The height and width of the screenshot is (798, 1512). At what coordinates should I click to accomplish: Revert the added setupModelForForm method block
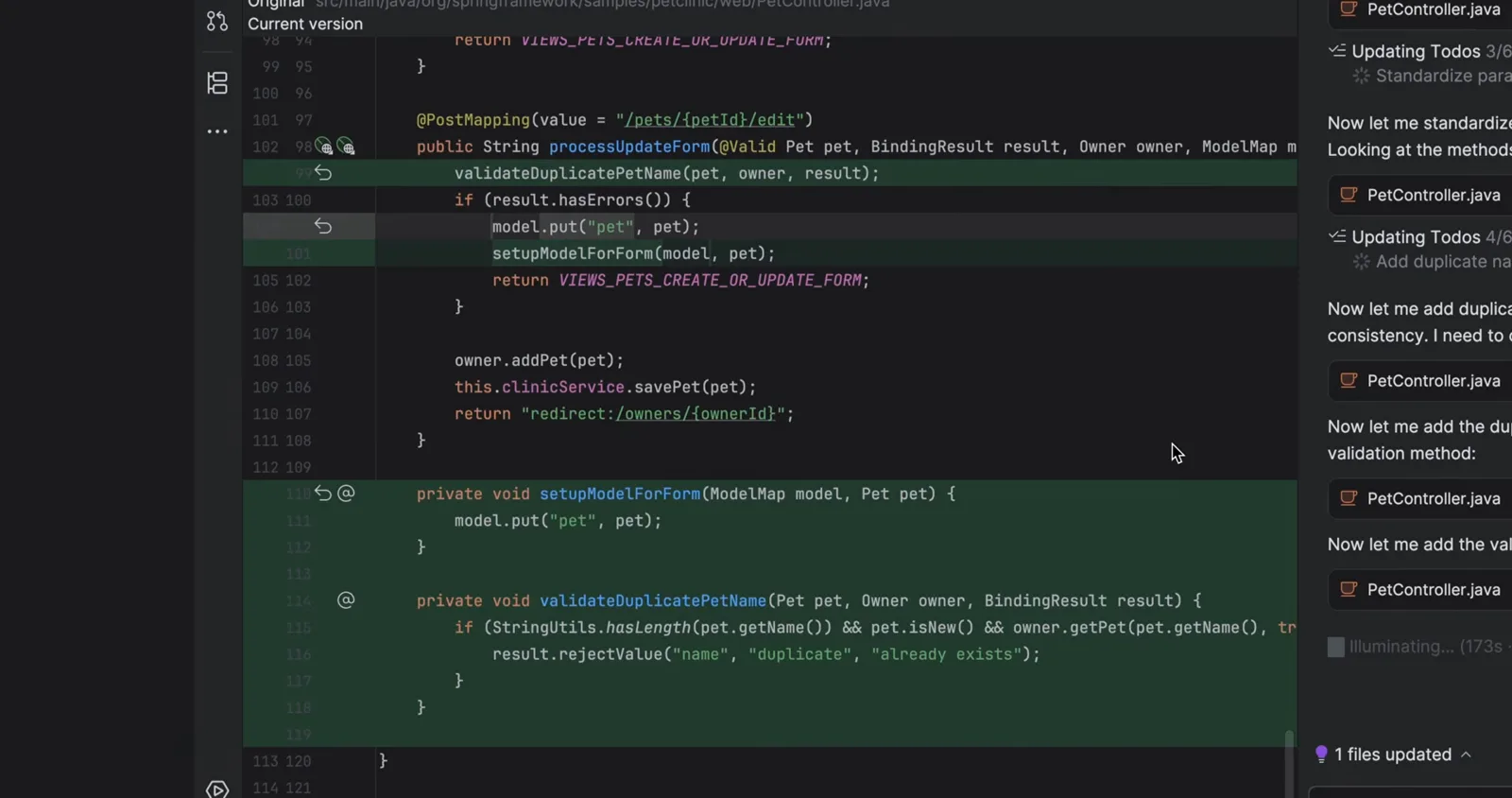tap(323, 494)
